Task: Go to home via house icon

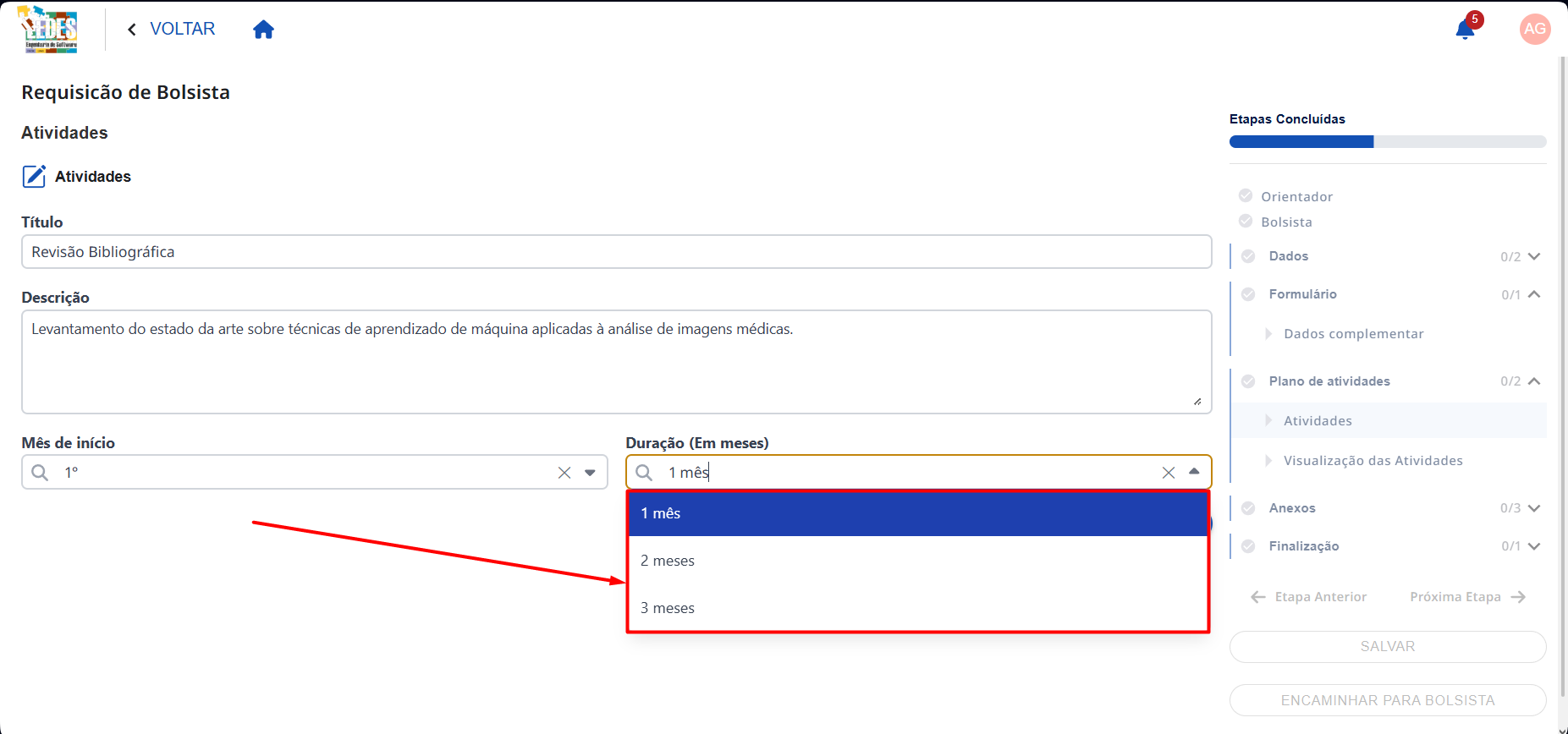Action: [x=263, y=30]
